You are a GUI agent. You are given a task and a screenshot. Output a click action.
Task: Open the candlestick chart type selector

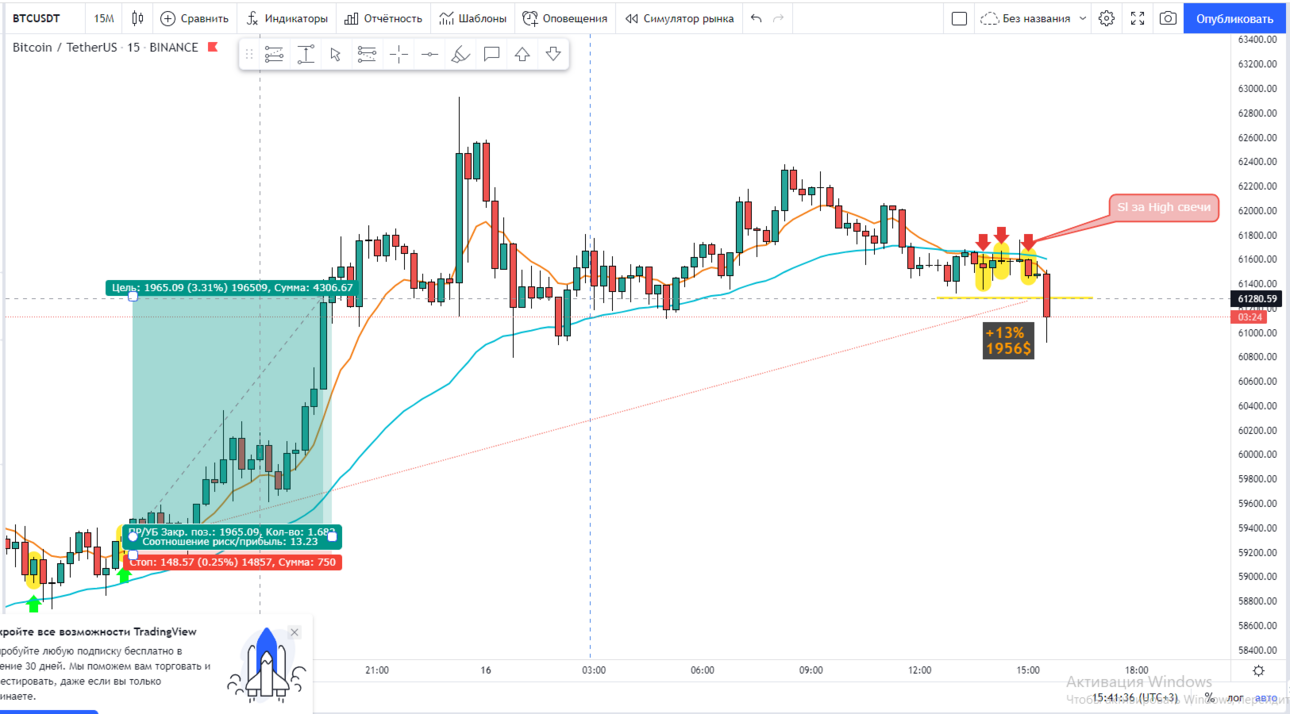click(x=137, y=18)
